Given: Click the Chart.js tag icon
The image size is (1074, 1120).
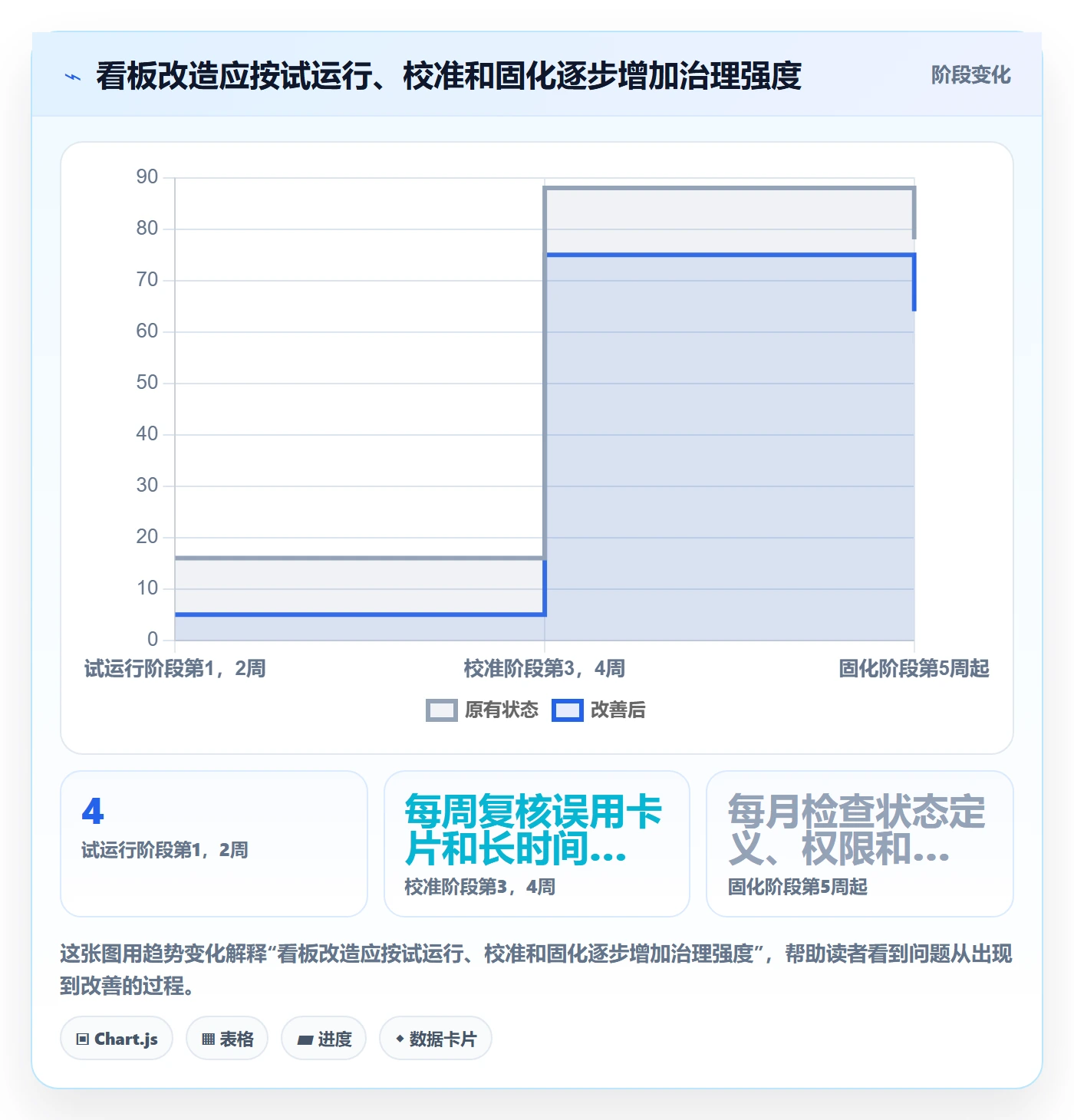Looking at the screenshot, I should pyautogui.click(x=83, y=1039).
